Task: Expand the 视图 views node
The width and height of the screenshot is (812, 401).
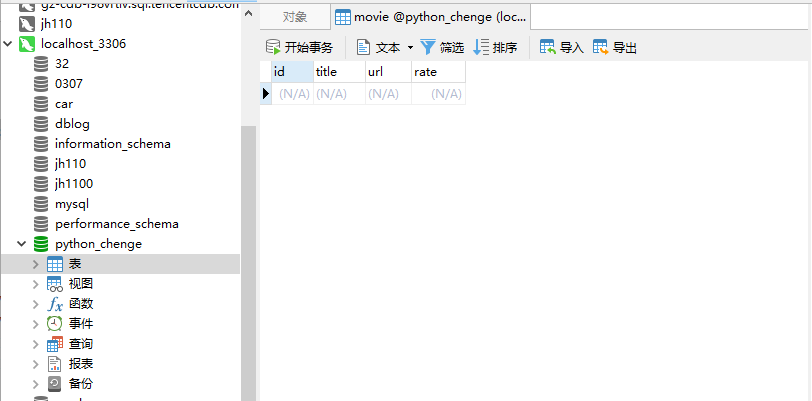Action: [35, 284]
